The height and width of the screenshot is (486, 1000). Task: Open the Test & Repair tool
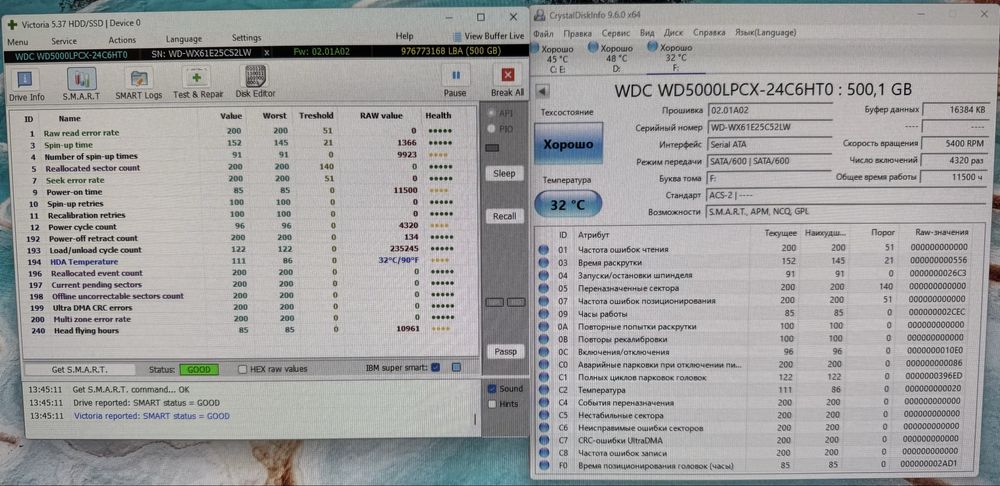197,78
